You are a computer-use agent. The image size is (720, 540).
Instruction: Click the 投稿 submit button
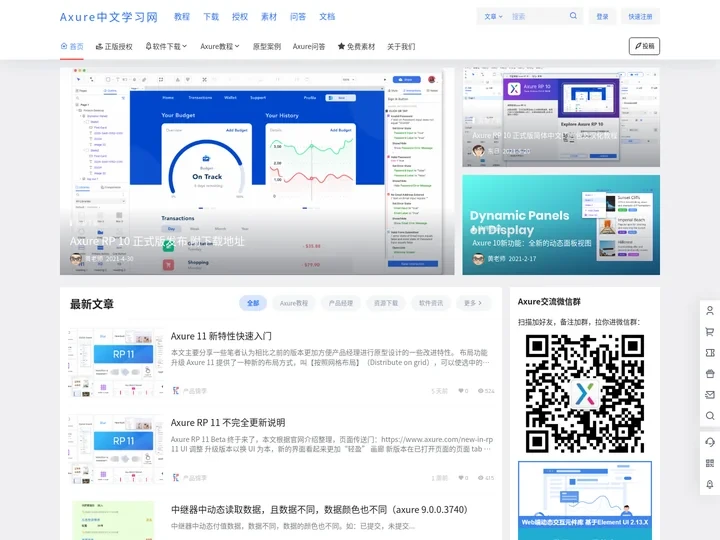[644, 46]
